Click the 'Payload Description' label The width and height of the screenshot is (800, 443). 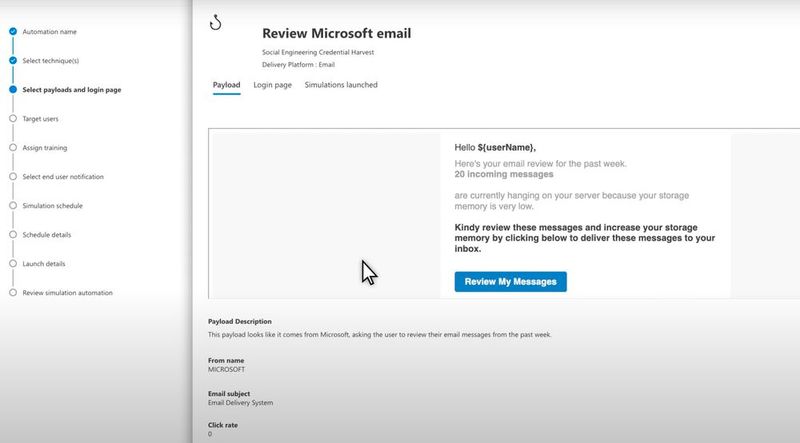[x=240, y=322]
